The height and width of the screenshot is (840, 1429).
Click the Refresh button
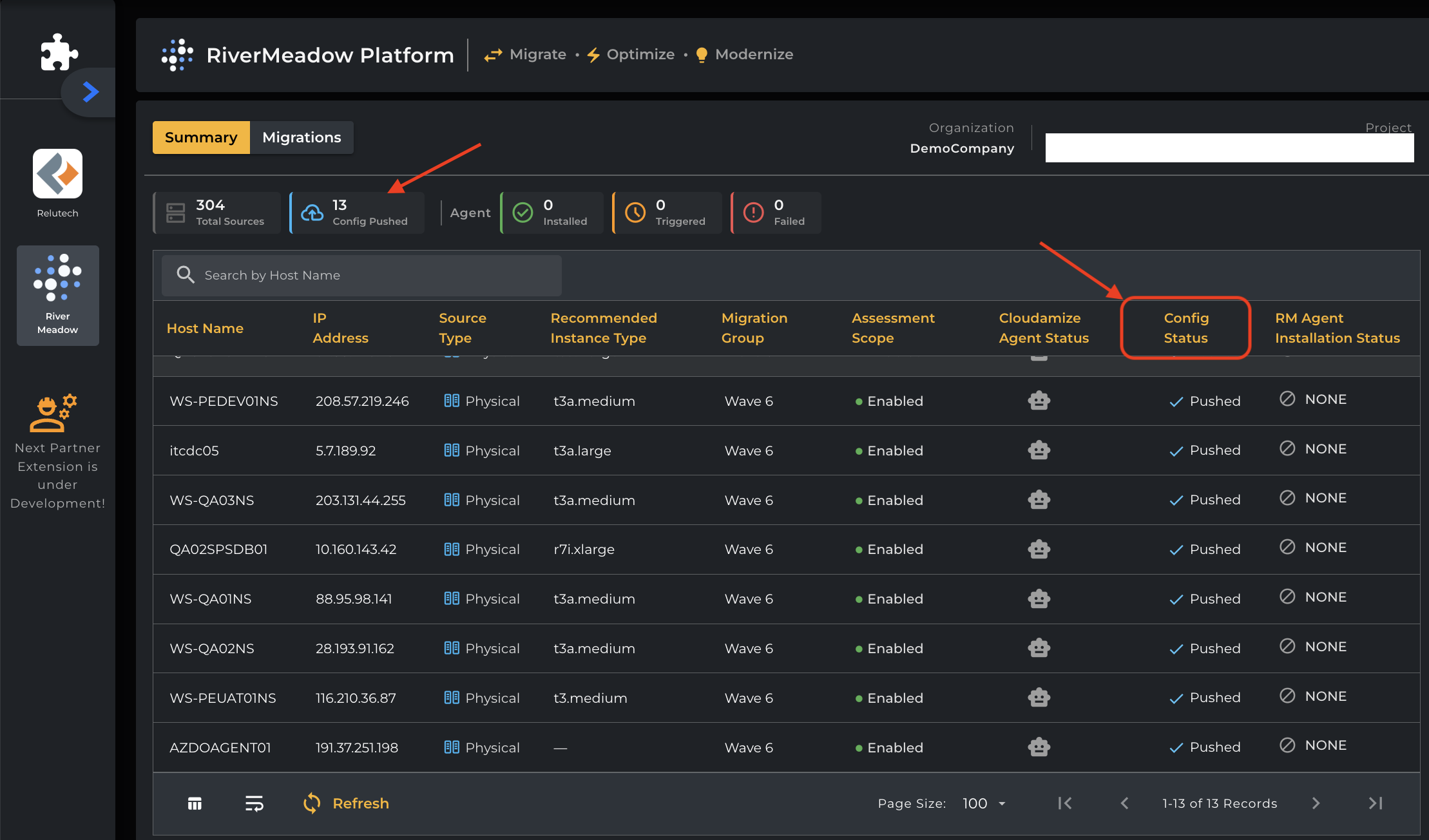click(347, 803)
